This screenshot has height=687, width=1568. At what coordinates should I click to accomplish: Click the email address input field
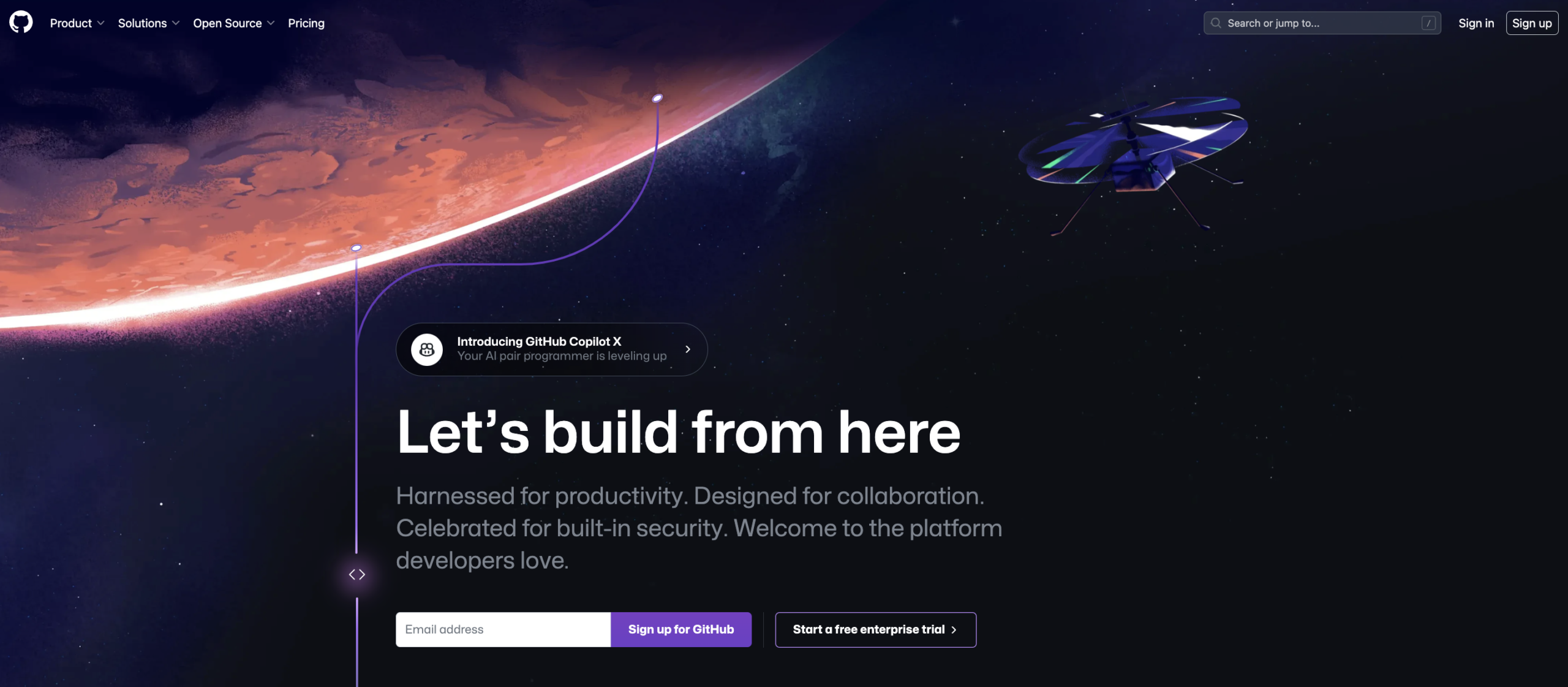[503, 629]
